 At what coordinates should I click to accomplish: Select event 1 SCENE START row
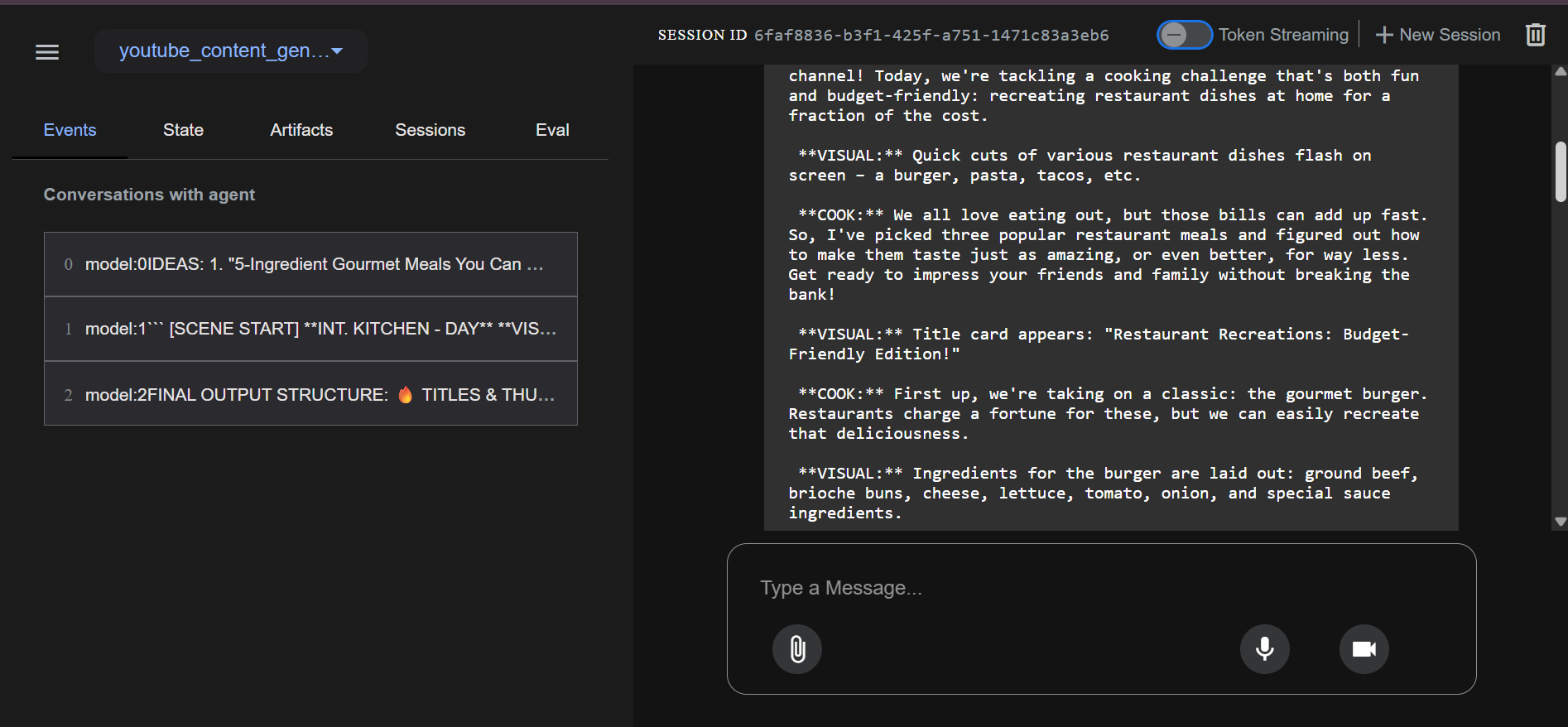click(310, 329)
